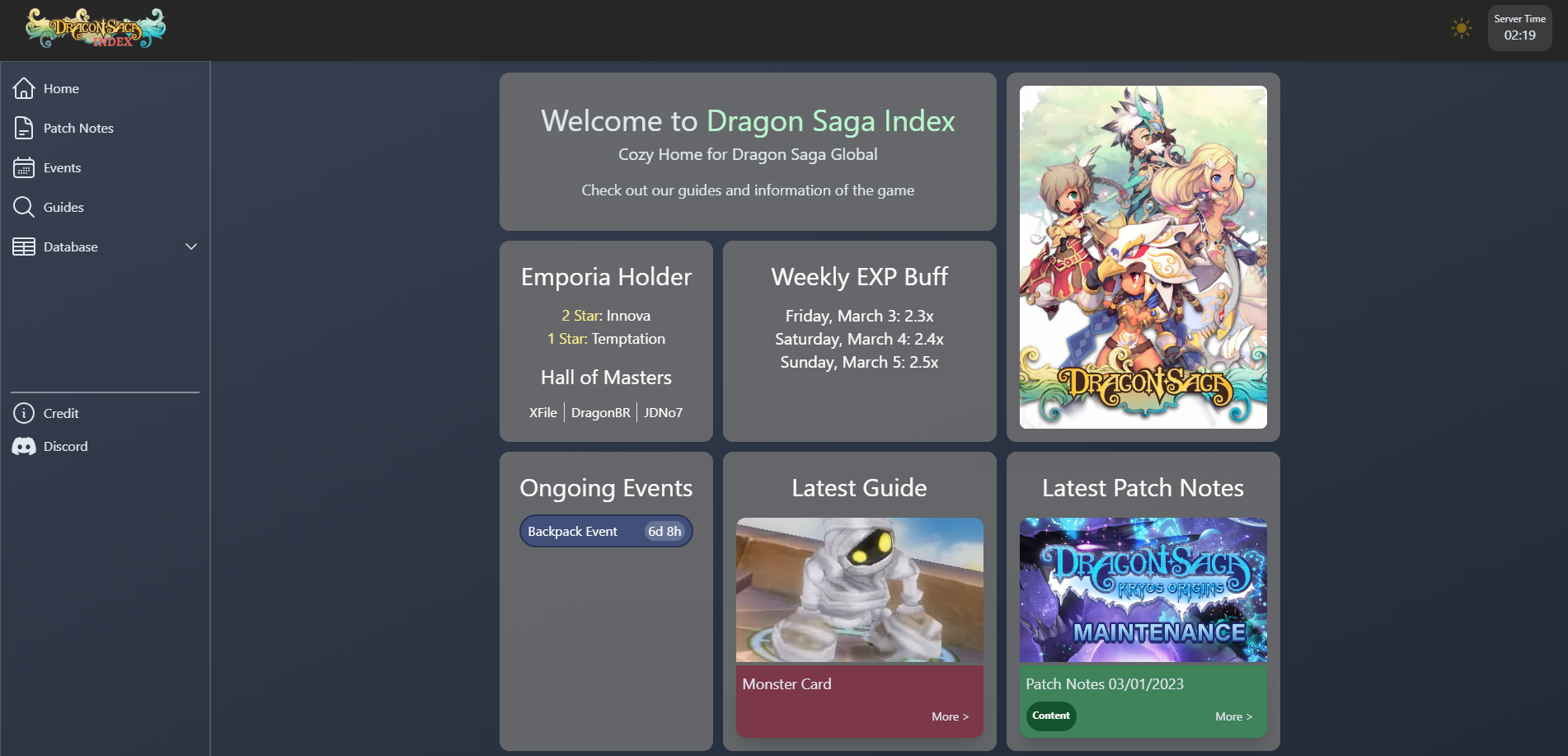Click the Home house icon
Image resolution: width=1568 pixels, height=756 pixels.
pos(24,88)
